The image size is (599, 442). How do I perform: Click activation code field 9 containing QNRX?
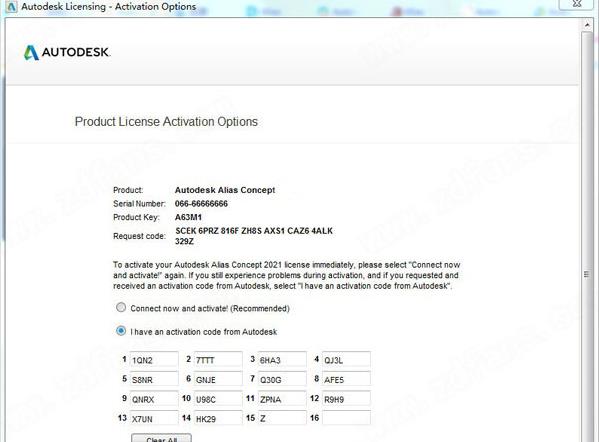point(154,399)
